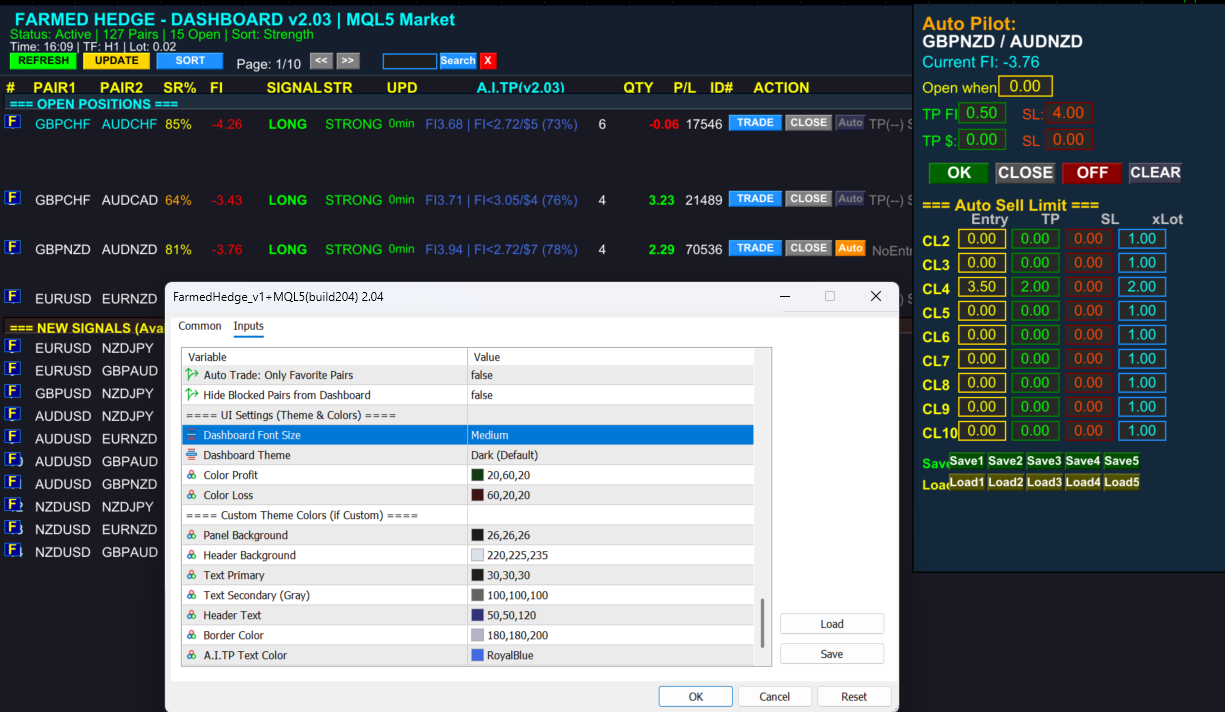The height and width of the screenshot is (712, 1225).
Task: Go to next page with >> button
Action: (347, 61)
